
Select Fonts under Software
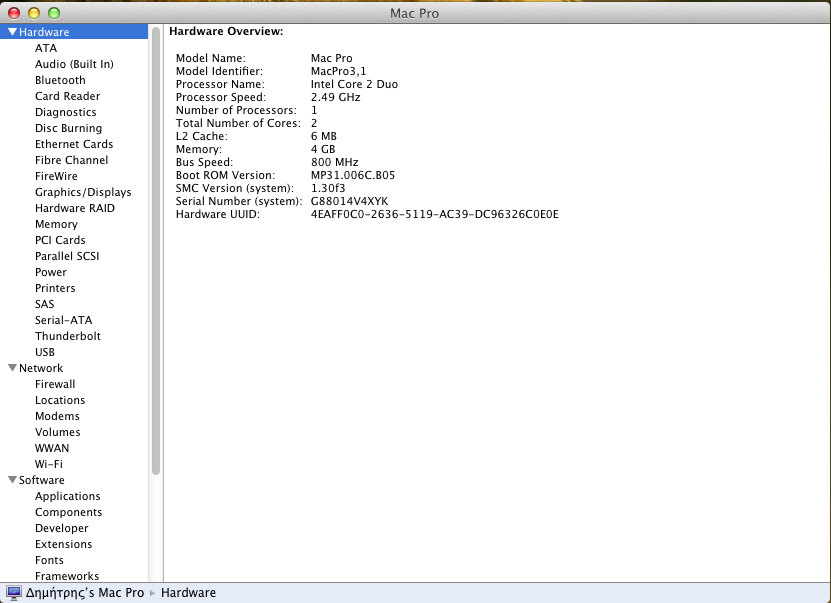pos(49,560)
